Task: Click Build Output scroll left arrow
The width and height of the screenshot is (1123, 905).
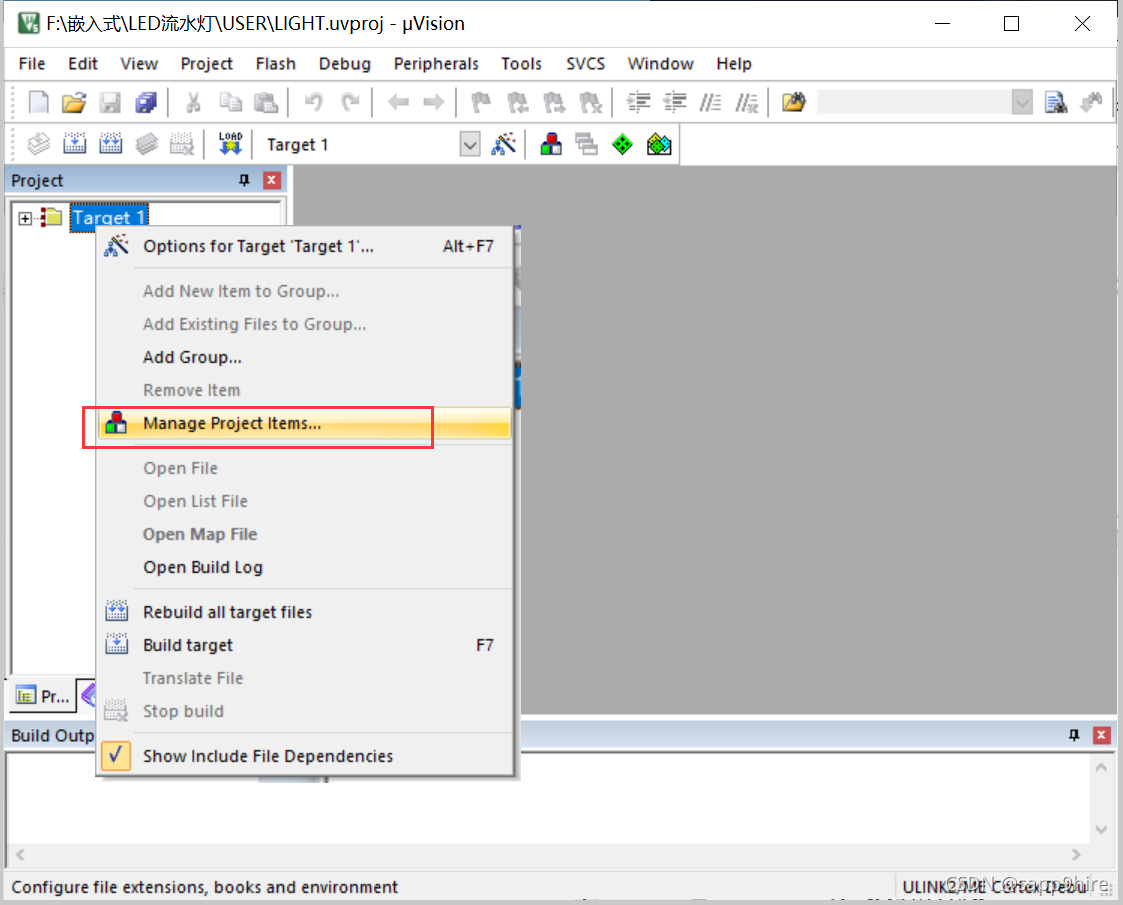Action: pyautogui.click(x=20, y=855)
